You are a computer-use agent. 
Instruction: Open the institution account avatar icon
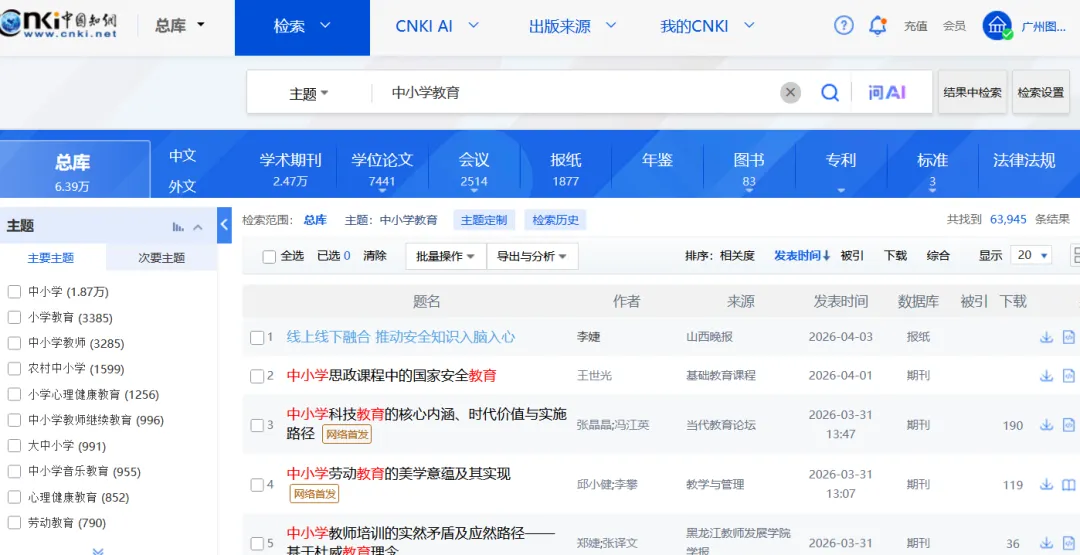pyautogui.click(x=997, y=26)
